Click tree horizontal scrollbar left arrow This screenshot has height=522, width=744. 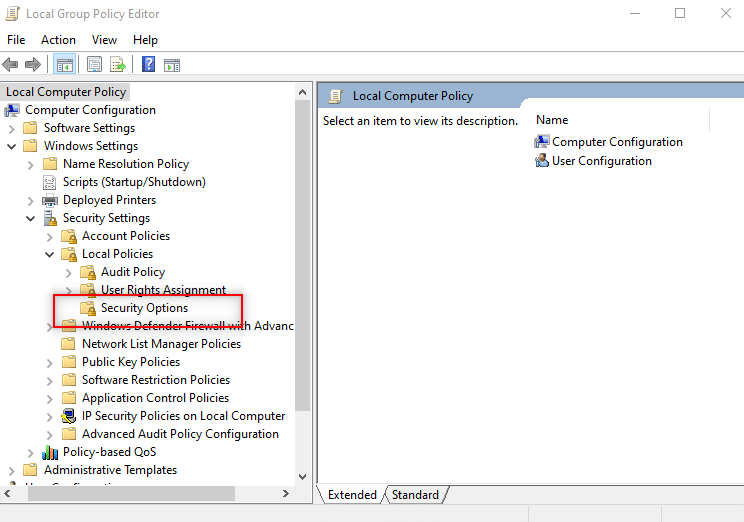tap(7, 494)
